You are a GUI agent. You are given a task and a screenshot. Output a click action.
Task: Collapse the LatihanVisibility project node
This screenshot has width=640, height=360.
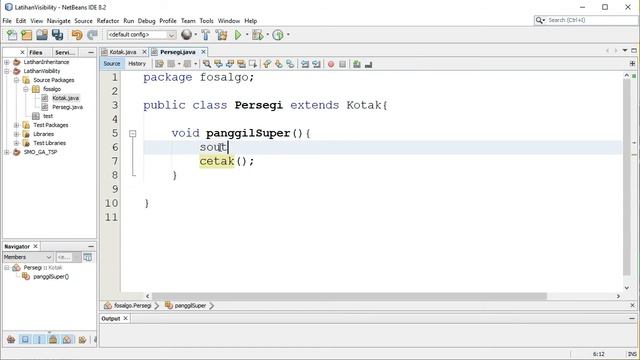7,71
